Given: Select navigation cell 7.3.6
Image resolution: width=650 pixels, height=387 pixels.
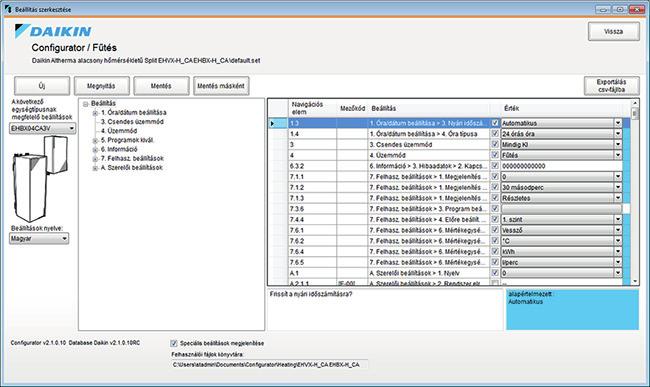Looking at the screenshot, I should pyautogui.click(x=312, y=209).
